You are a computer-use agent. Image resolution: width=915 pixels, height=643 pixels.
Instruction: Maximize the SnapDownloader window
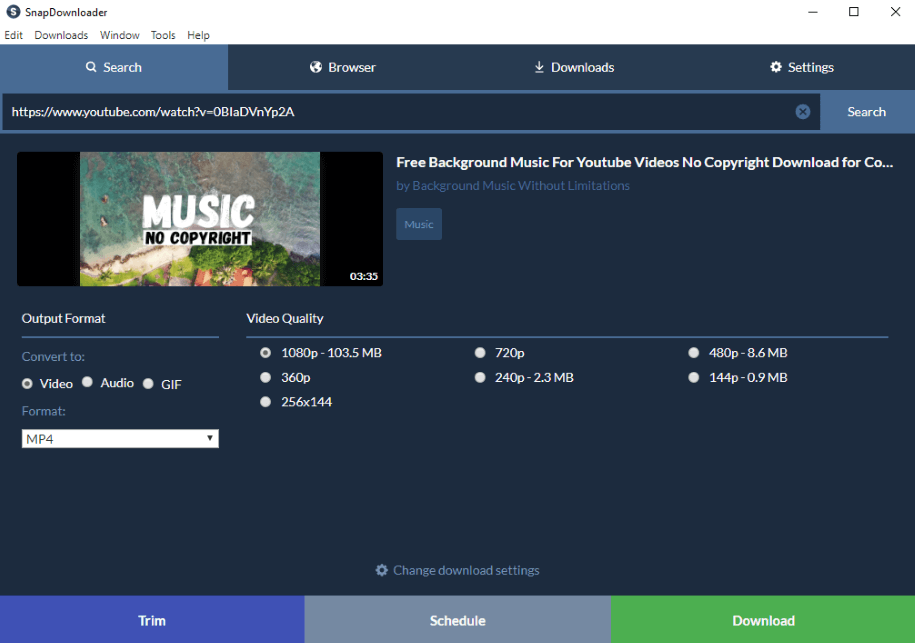coord(854,12)
